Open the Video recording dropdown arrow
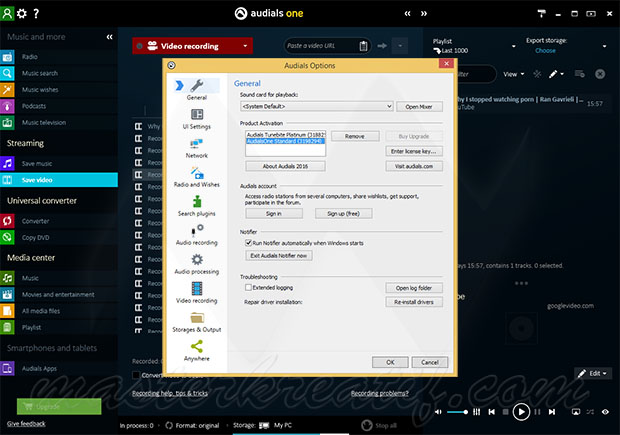 [x=245, y=46]
